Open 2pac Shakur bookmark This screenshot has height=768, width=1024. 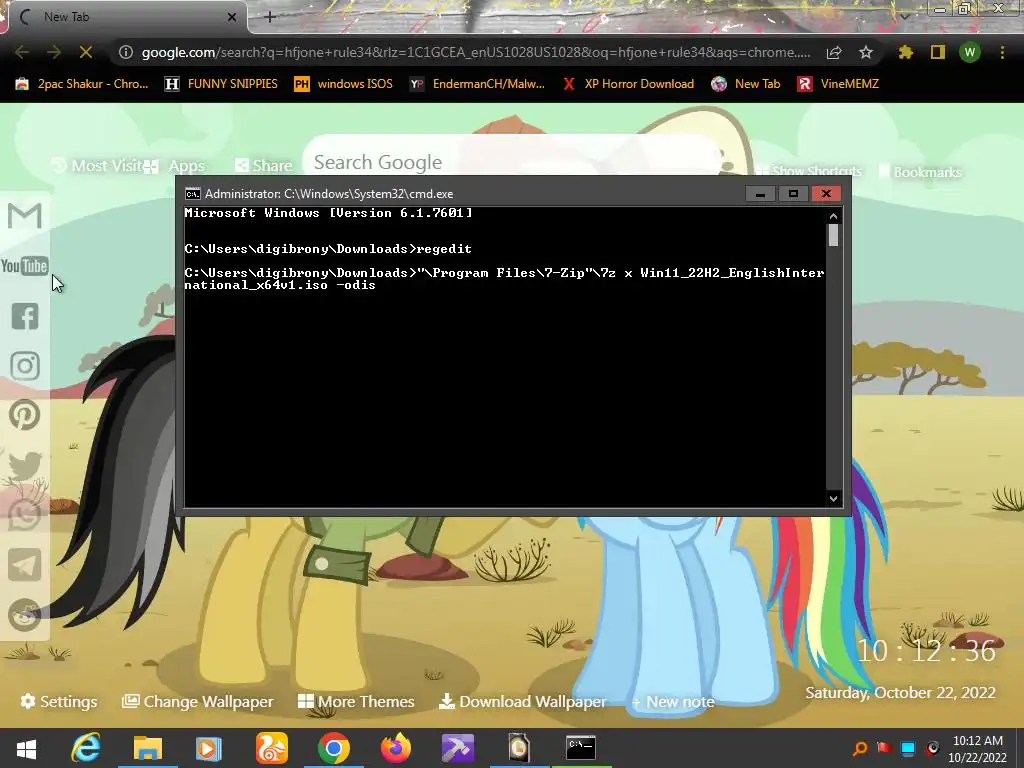[82, 84]
